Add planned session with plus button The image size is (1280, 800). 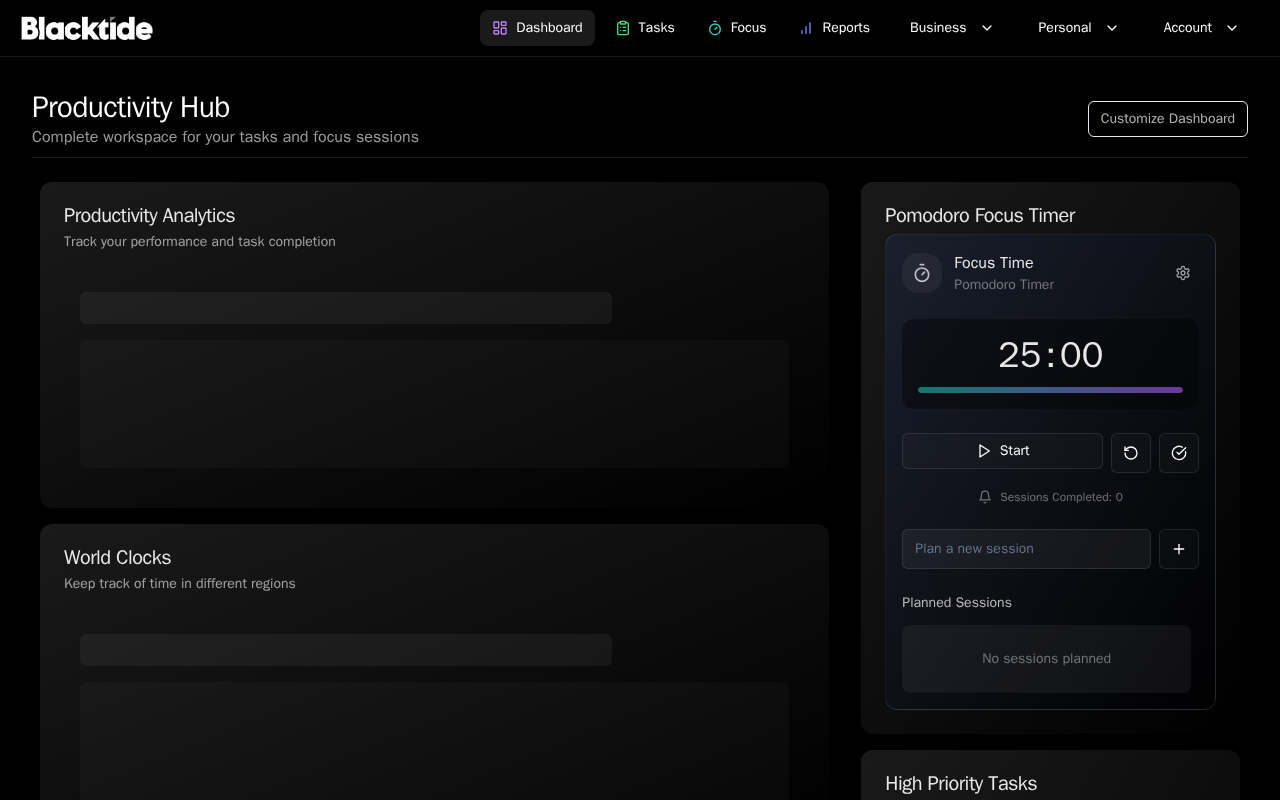click(1179, 549)
